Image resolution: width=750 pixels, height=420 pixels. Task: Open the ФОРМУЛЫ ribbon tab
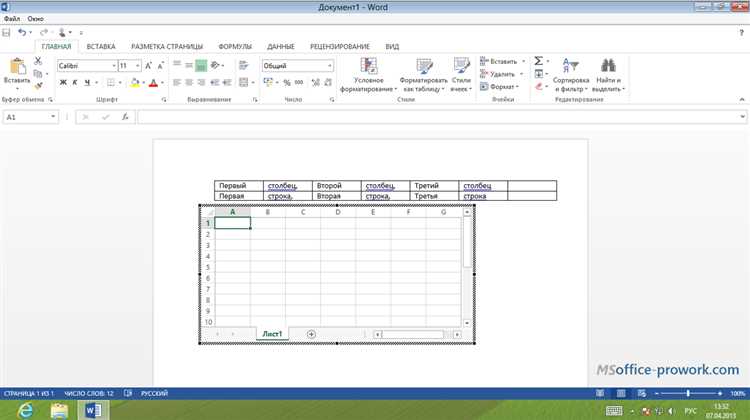point(235,46)
